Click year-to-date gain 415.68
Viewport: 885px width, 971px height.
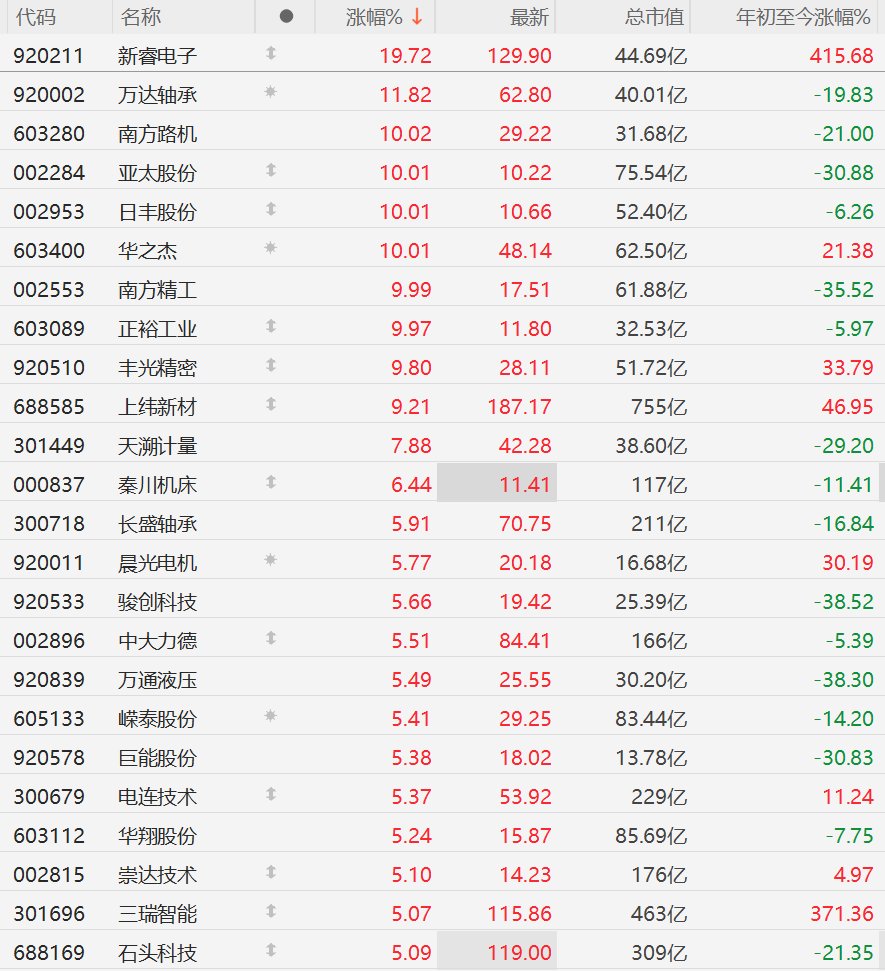tap(841, 56)
